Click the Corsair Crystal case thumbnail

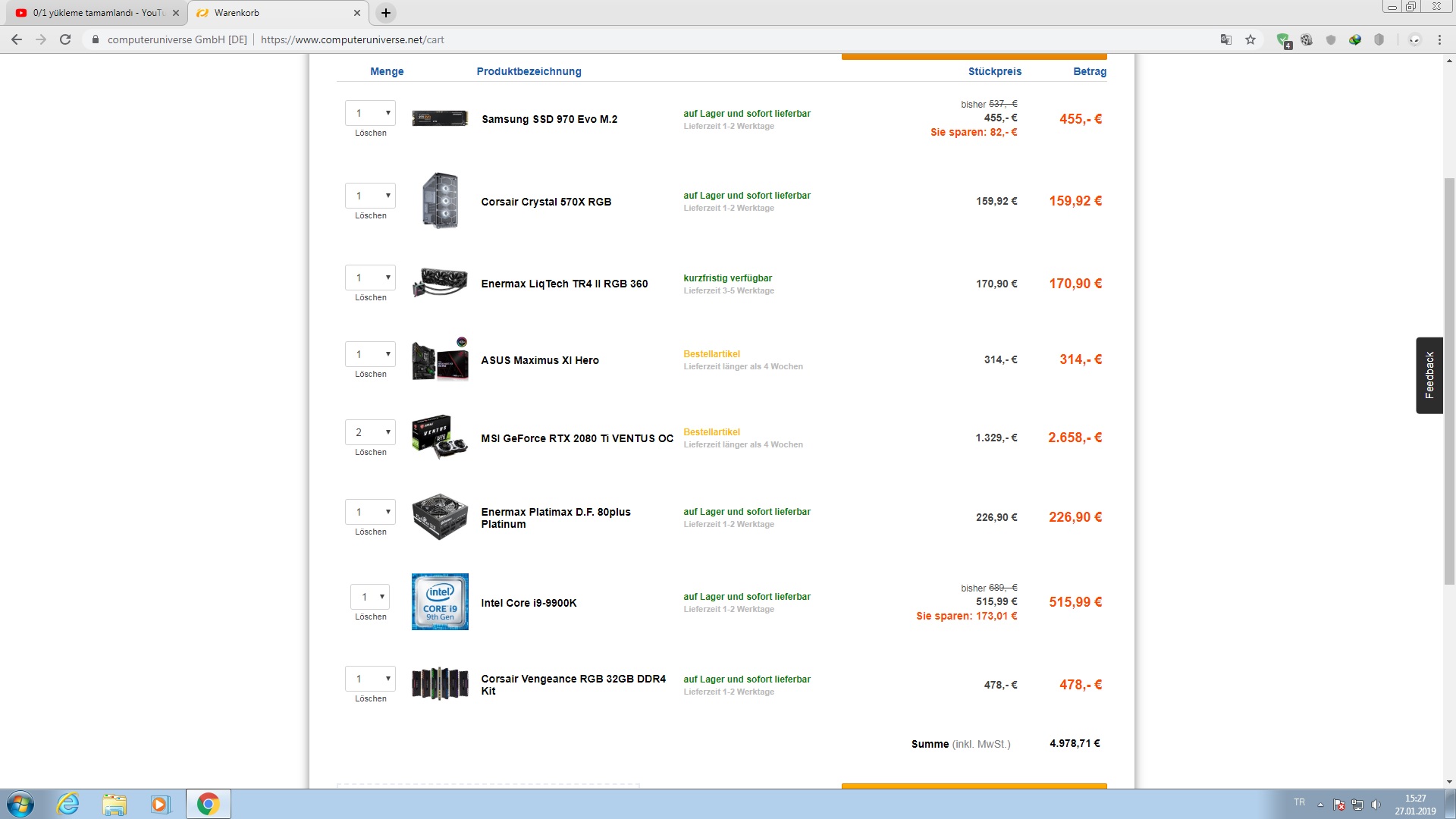[440, 200]
